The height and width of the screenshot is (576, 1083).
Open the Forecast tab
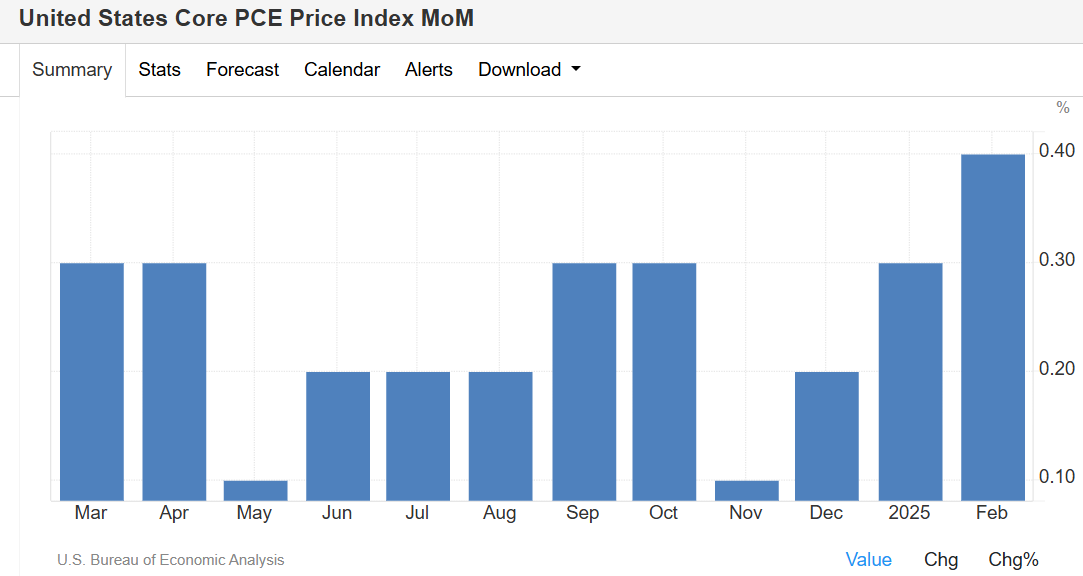243,70
